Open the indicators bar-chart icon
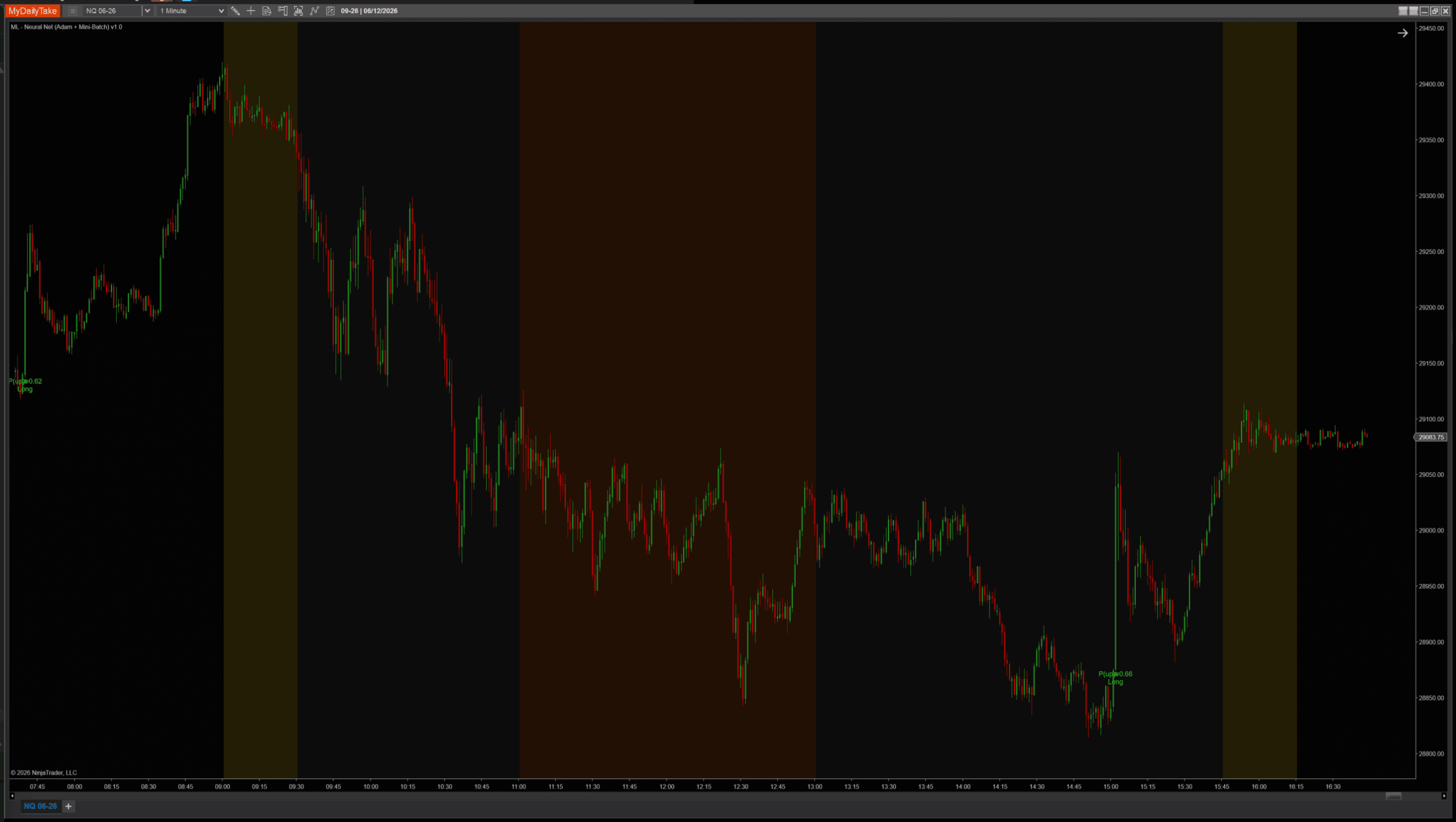1456x822 pixels. point(299,11)
